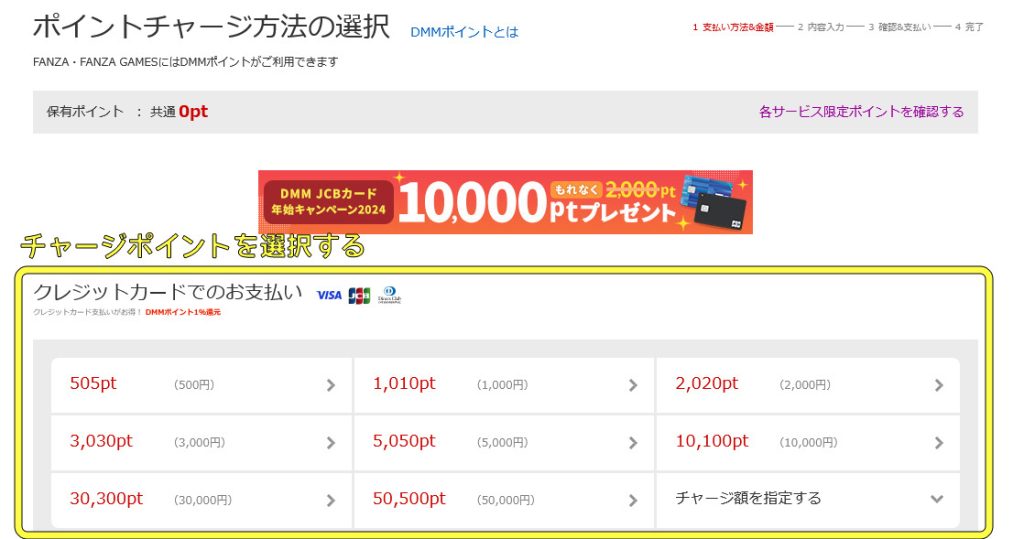
Task: Click the 0pt held points value
Action: [x=193, y=112]
